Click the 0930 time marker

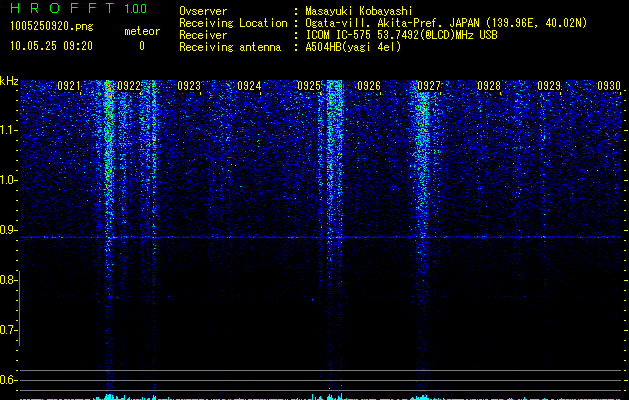609,86
